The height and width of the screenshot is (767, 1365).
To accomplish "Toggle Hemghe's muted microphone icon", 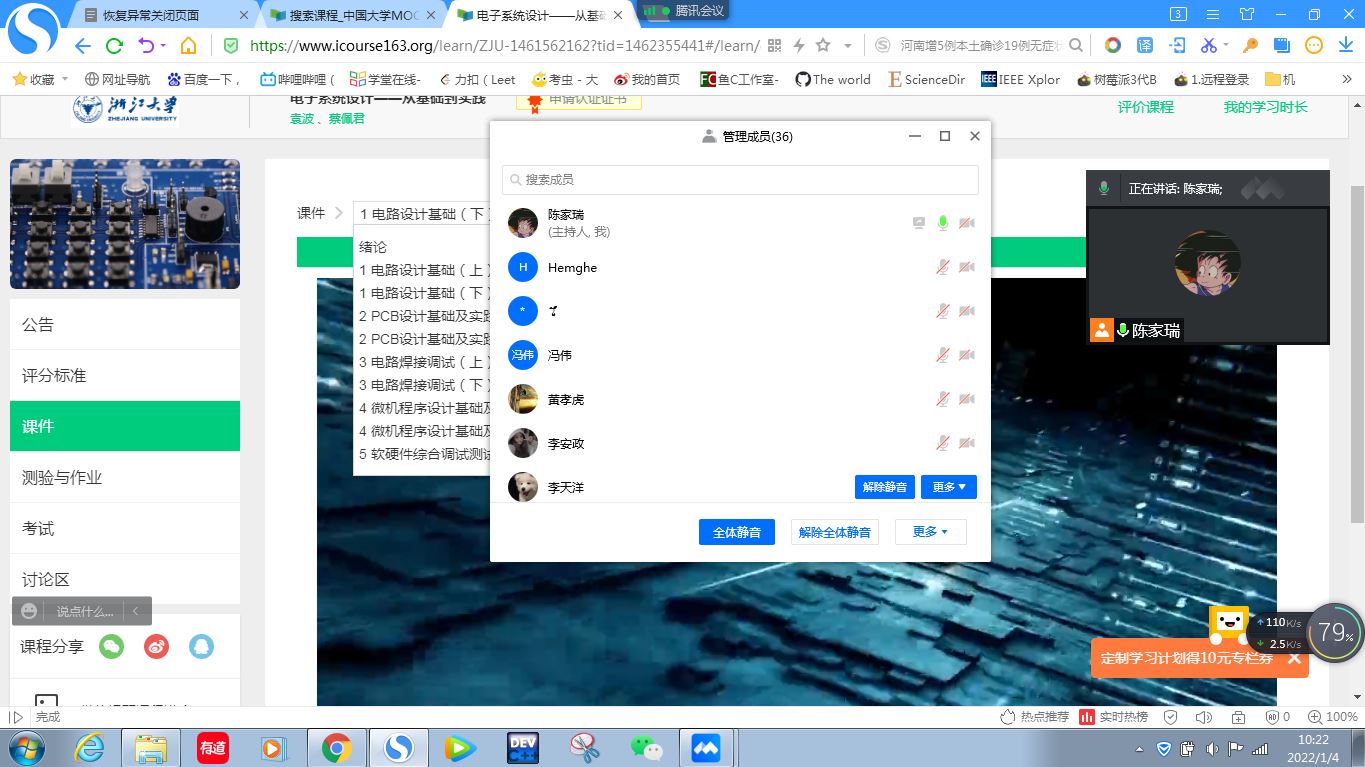I will [x=942, y=267].
